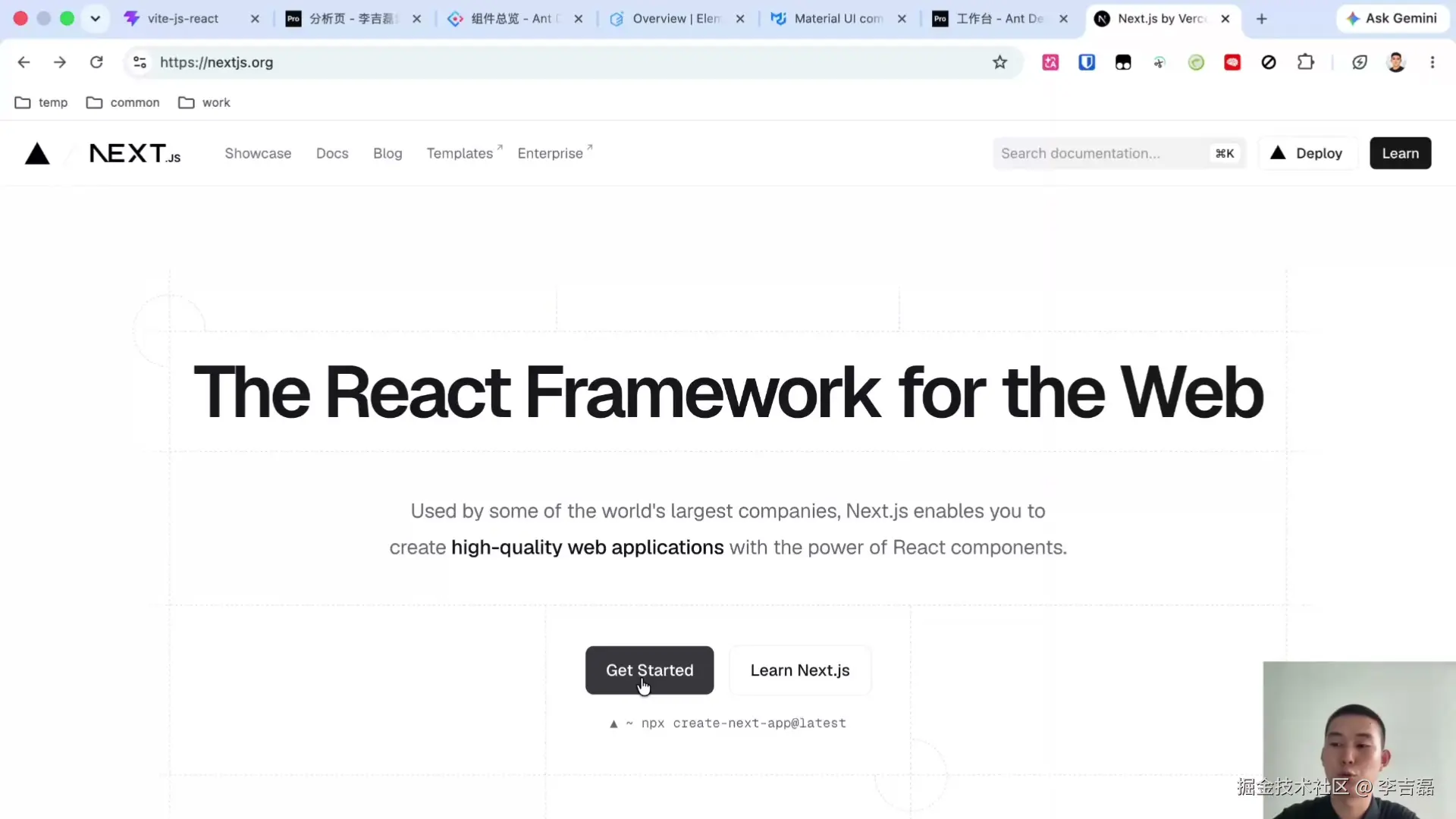1456x819 pixels.
Task: Open the Blog nav link
Action: (388, 153)
